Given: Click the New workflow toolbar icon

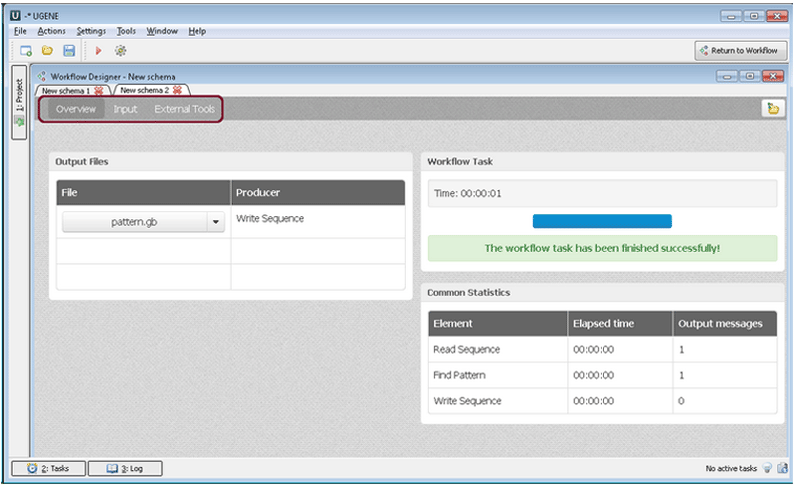Looking at the screenshot, I should coord(25,51).
